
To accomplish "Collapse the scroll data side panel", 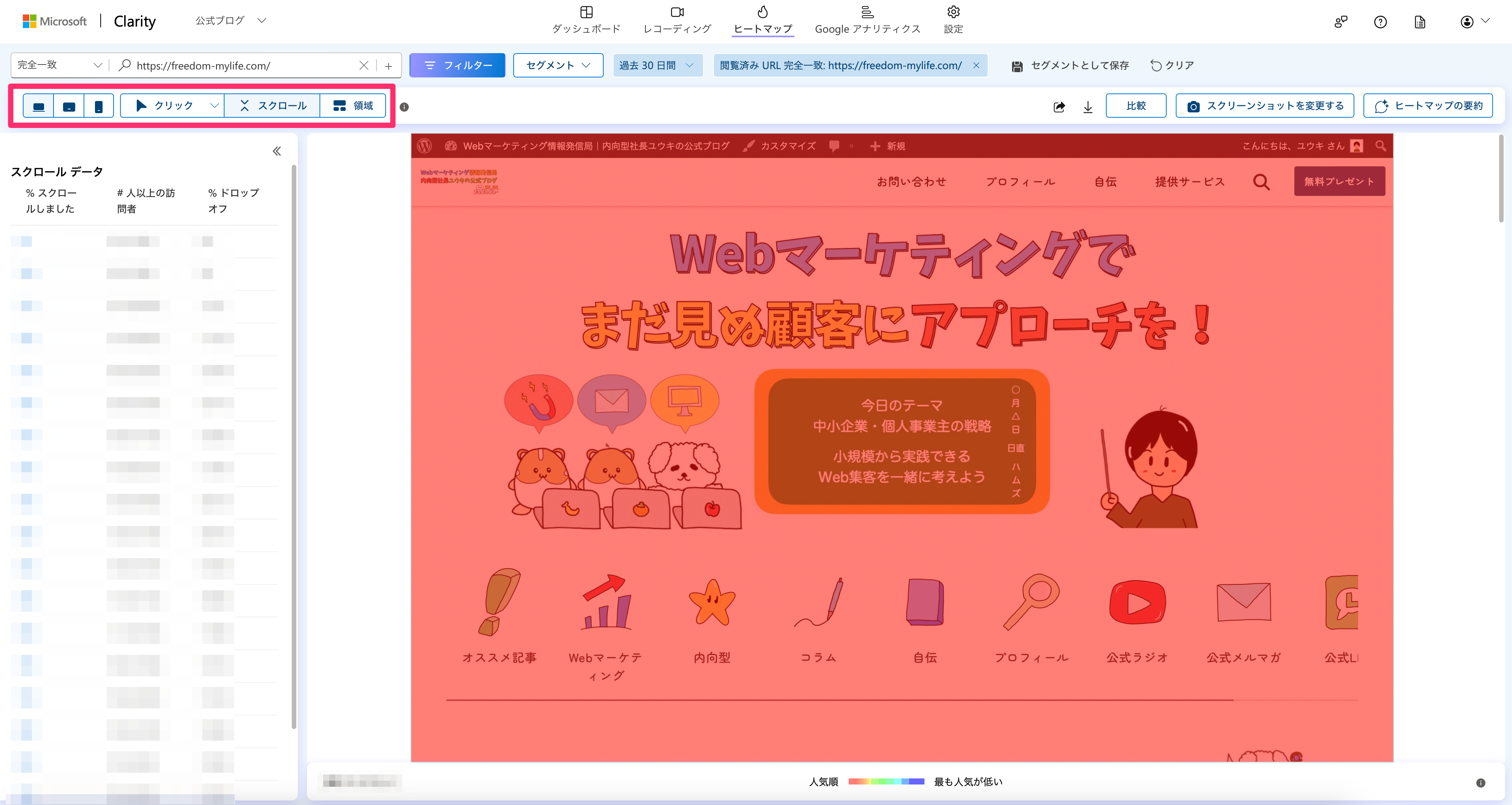I will point(277,152).
